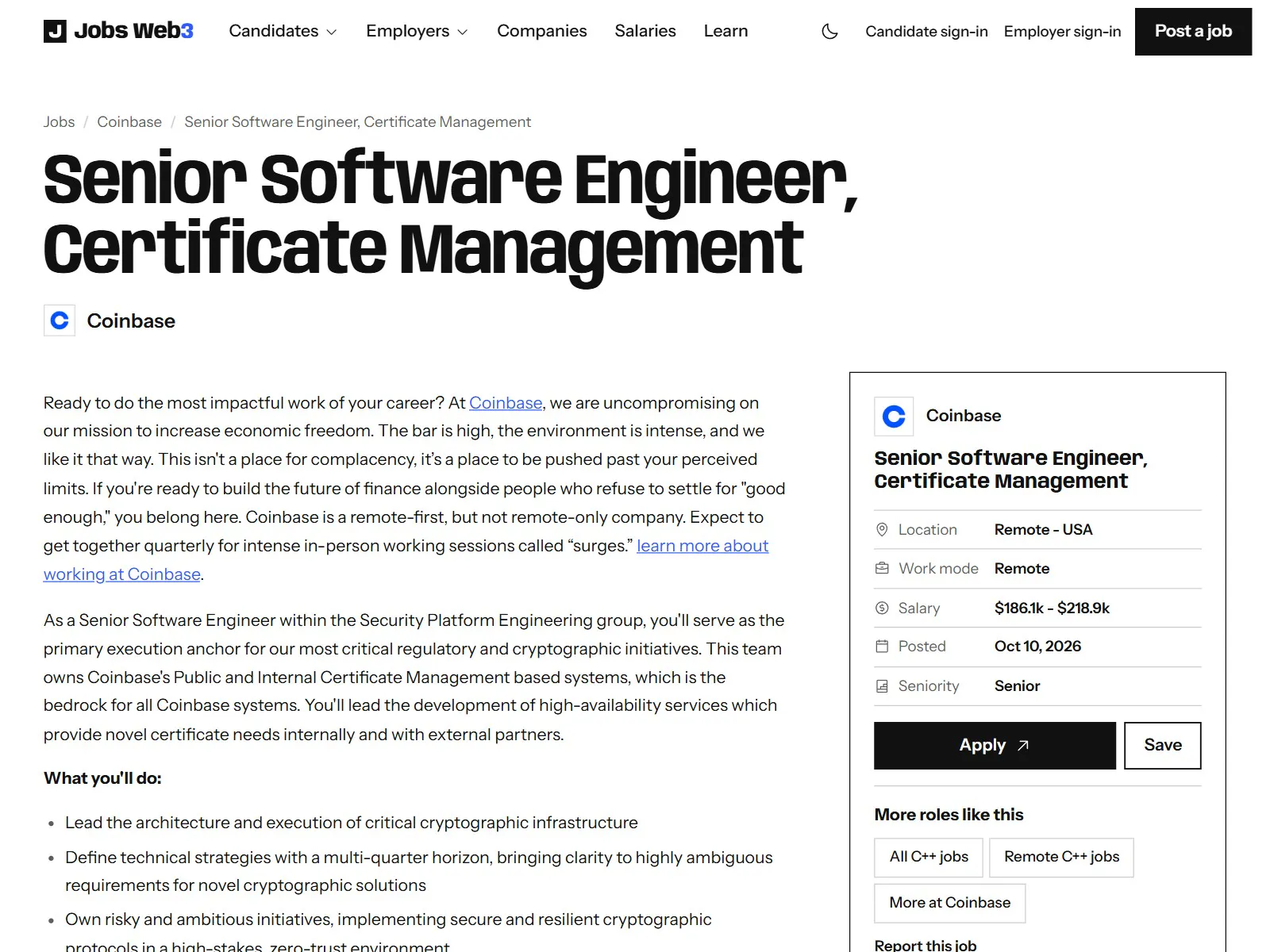Select the current job title breadcrumb

click(x=357, y=121)
